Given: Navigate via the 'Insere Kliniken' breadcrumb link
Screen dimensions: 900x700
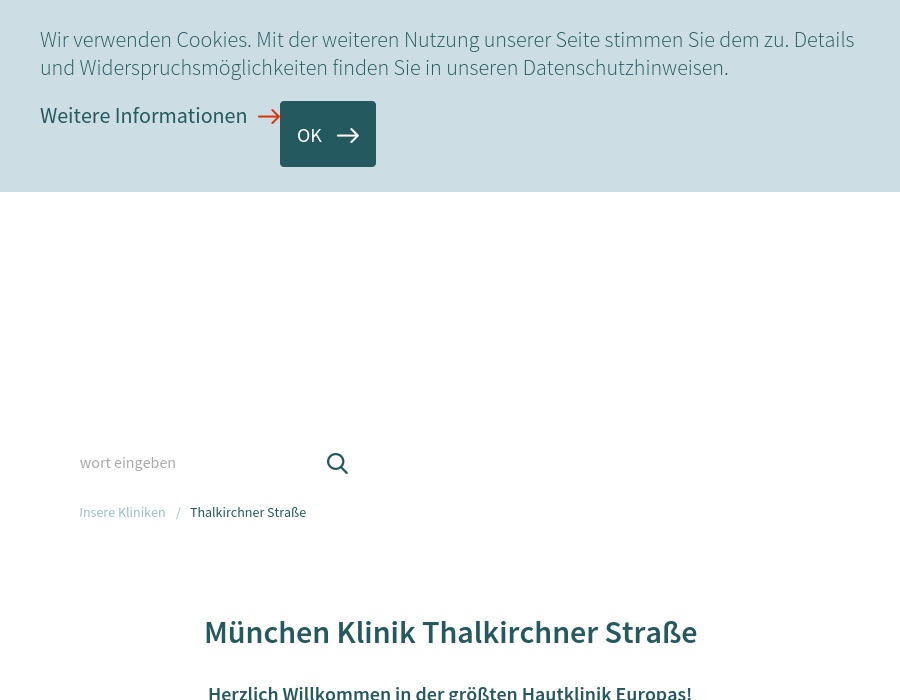Looking at the screenshot, I should (122, 512).
